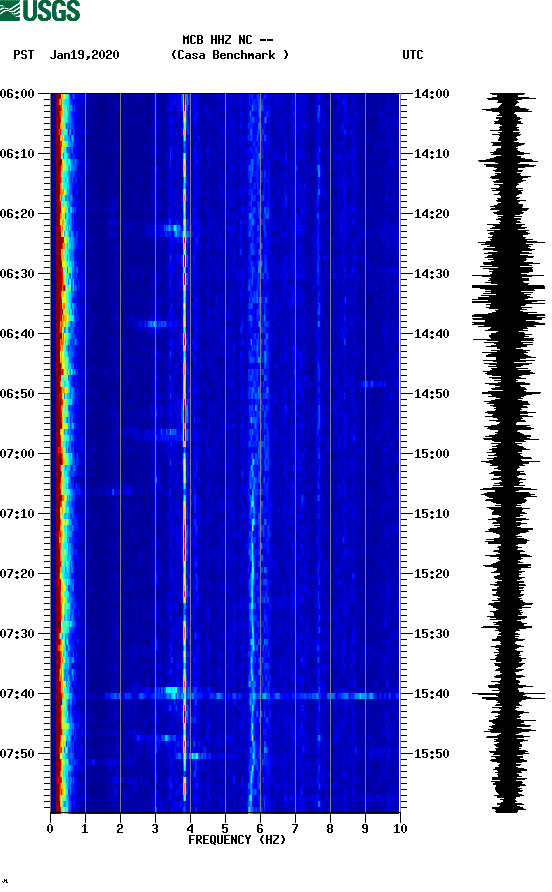The image size is (552, 892).
Task: Click the 15:40 UTC time label
Action: (x=431, y=694)
